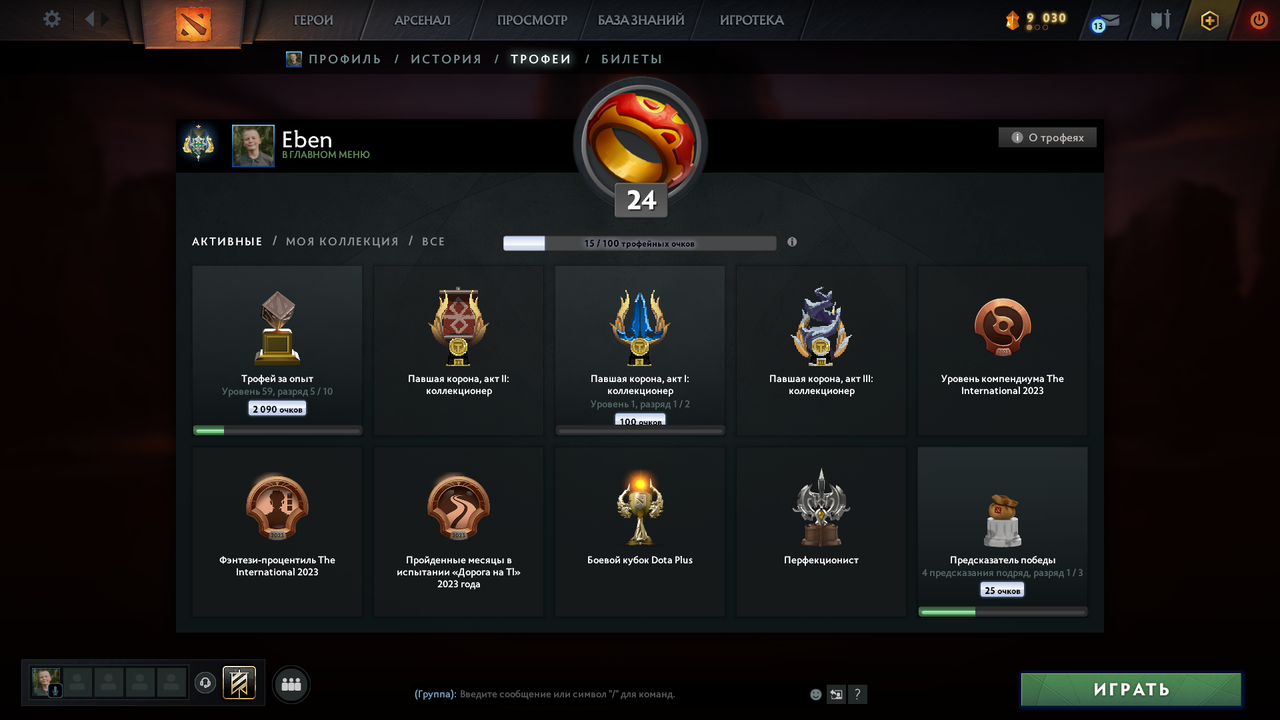This screenshot has width=1280, height=720.
Task: Open the party friends group icon
Action: 291,685
